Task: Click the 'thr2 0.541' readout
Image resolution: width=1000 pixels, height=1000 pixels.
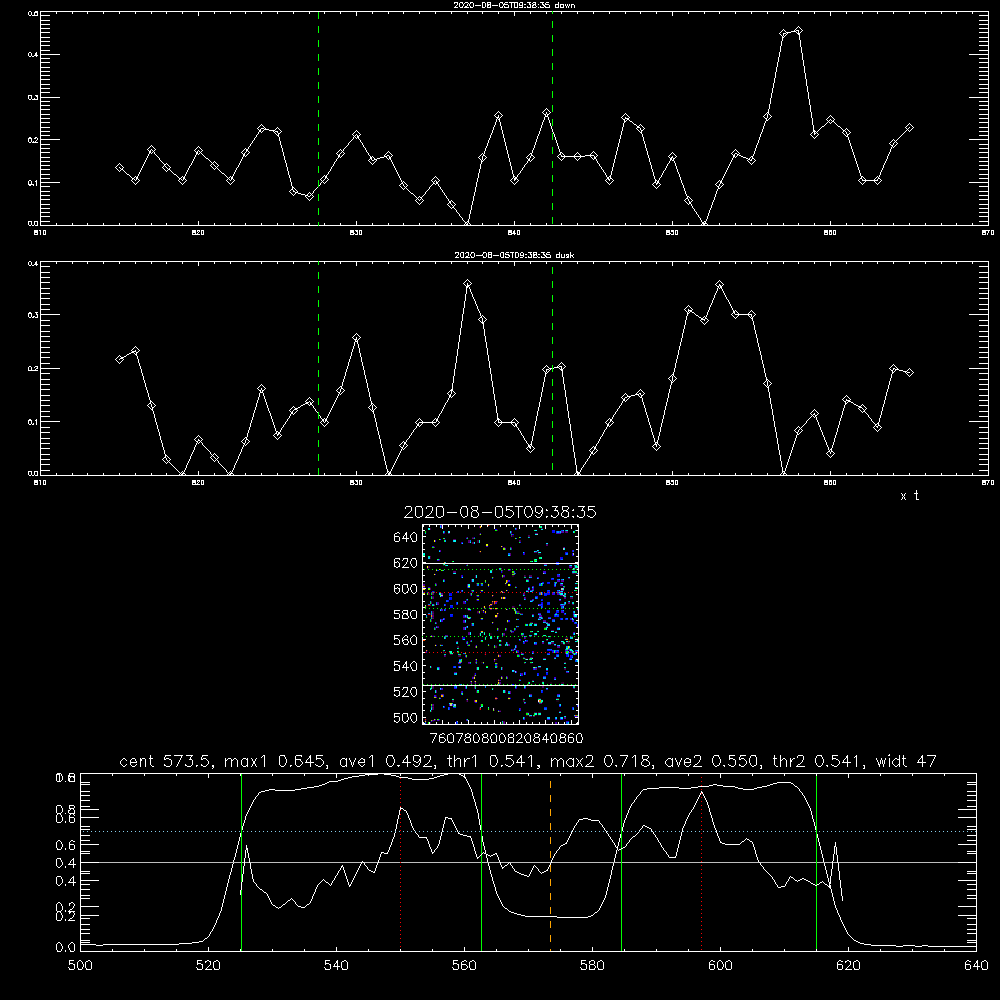Action: [x=818, y=761]
